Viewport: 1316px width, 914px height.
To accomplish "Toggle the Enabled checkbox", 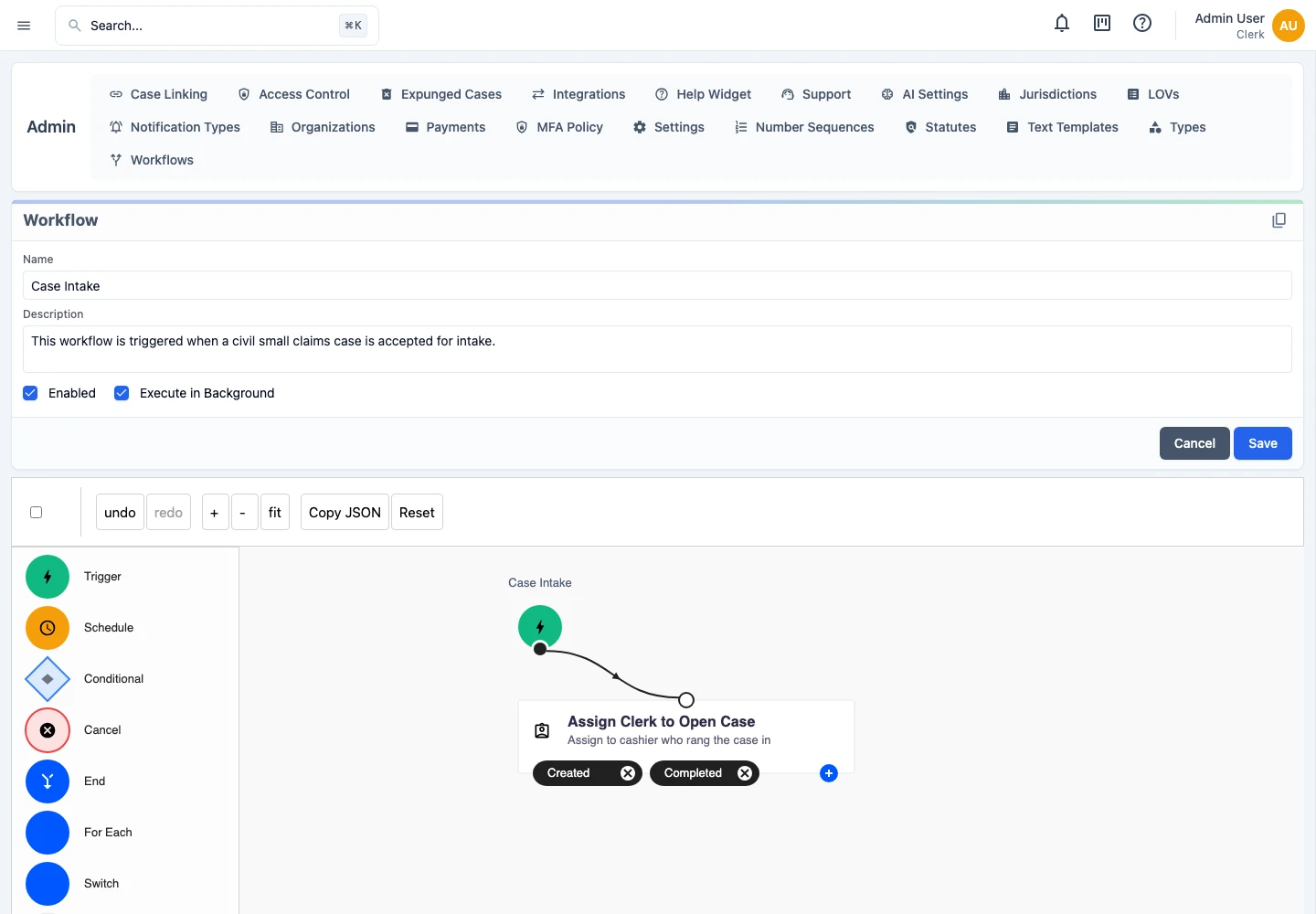I will [30, 393].
